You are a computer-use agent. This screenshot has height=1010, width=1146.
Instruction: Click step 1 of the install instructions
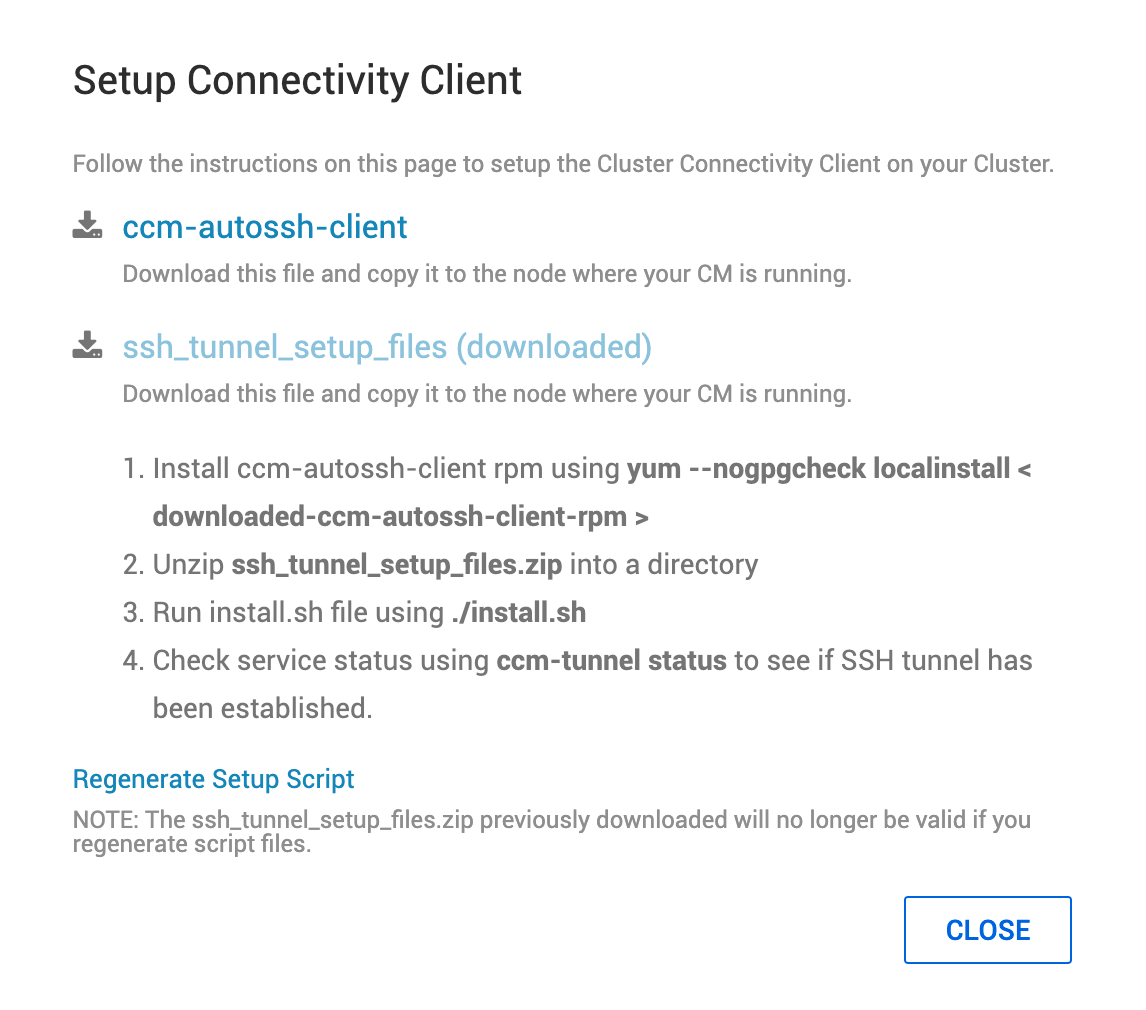590,492
